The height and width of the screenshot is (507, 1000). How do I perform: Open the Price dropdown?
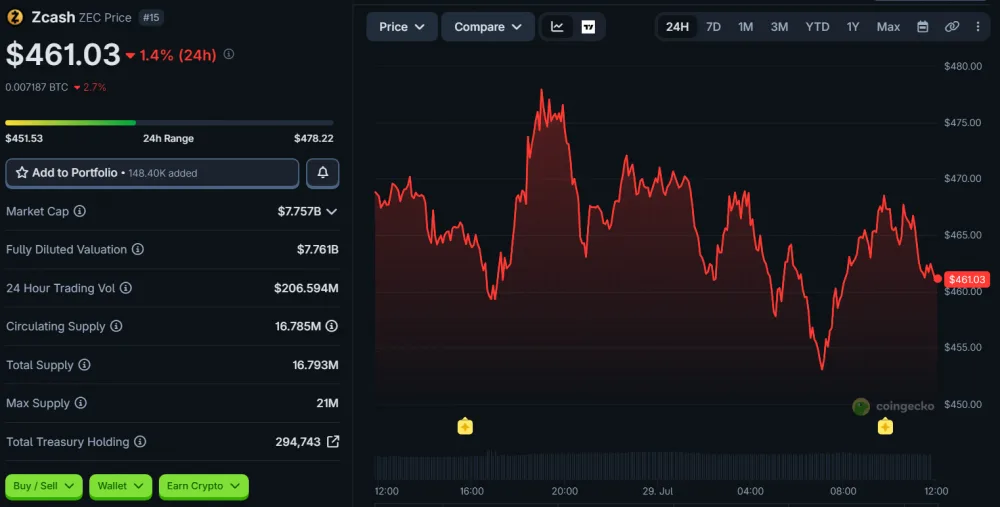point(402,27)
